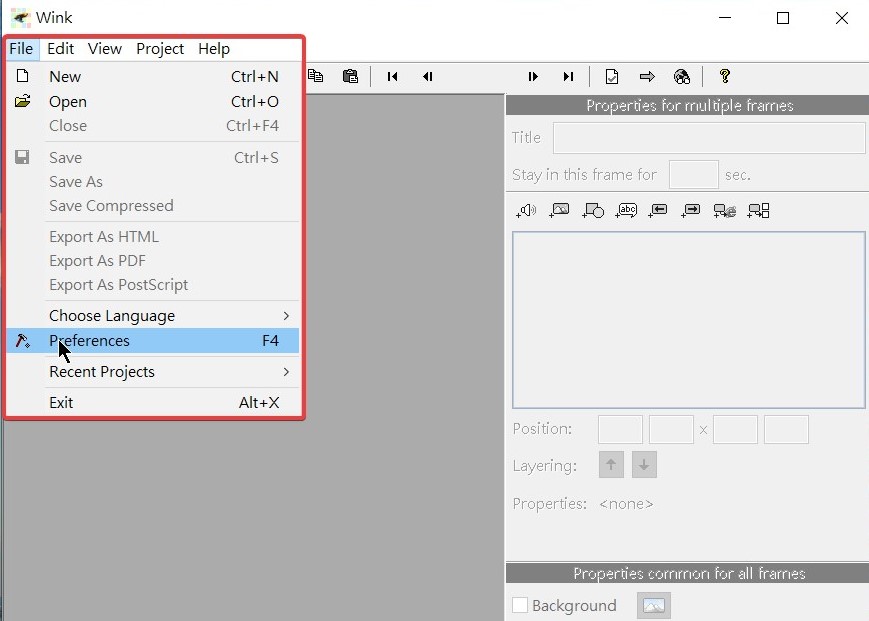Click Export As PostScript menu entry

[x=153, y=285]
